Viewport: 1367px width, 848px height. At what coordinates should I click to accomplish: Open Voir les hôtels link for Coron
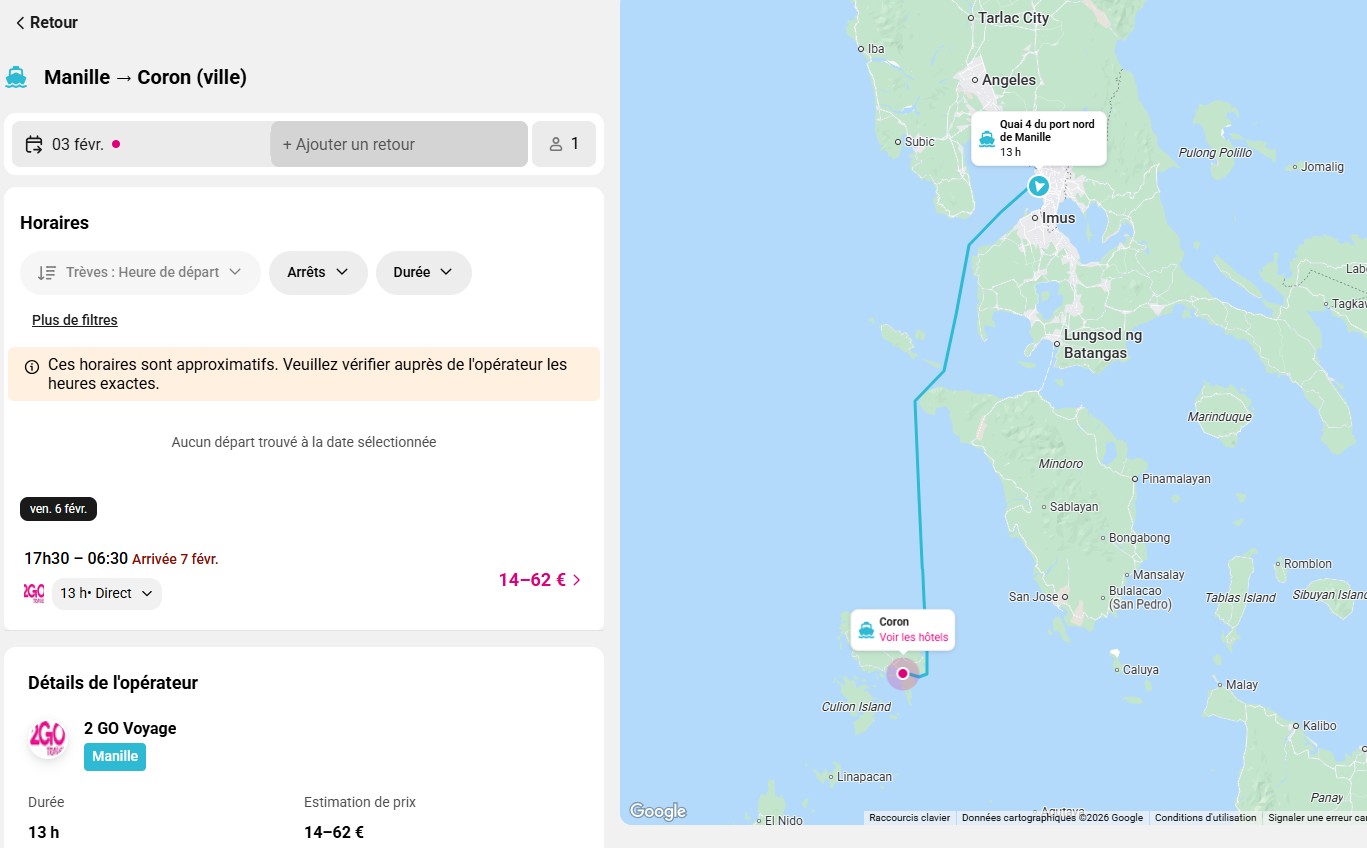(913, 637)
